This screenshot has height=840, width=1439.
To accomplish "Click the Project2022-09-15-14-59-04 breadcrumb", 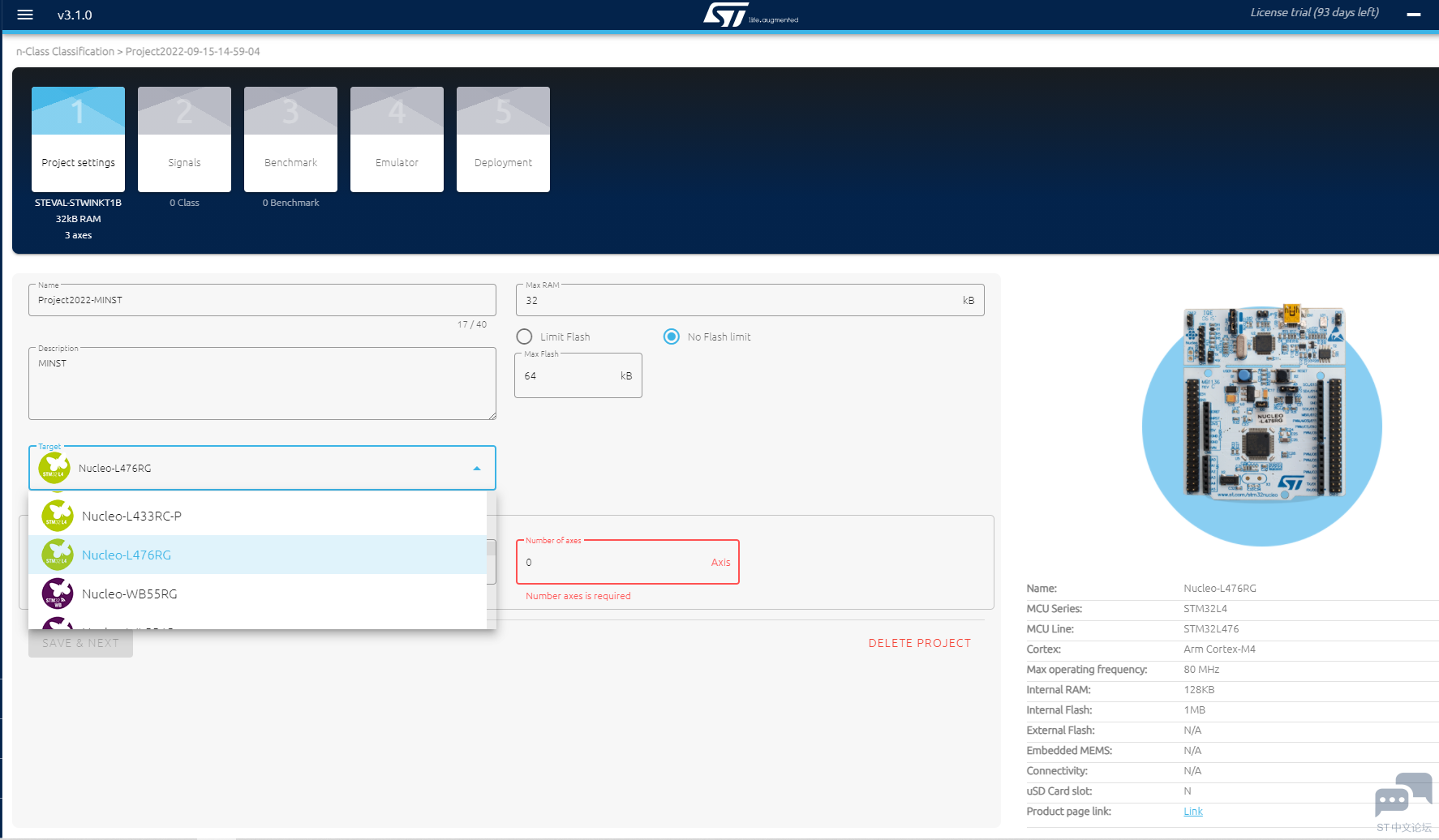I will click(193, 51).
